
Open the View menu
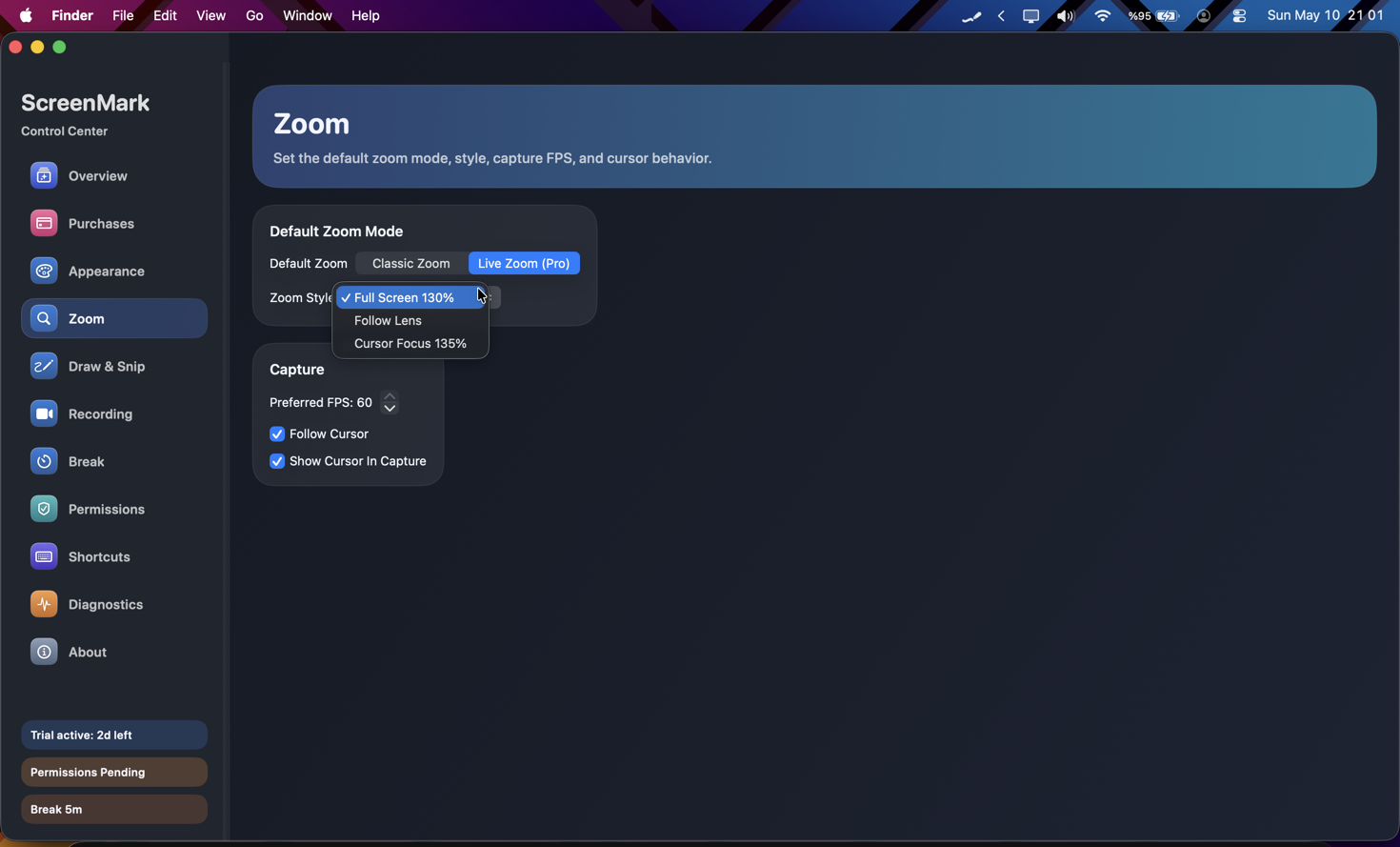[x=210, y=15]
